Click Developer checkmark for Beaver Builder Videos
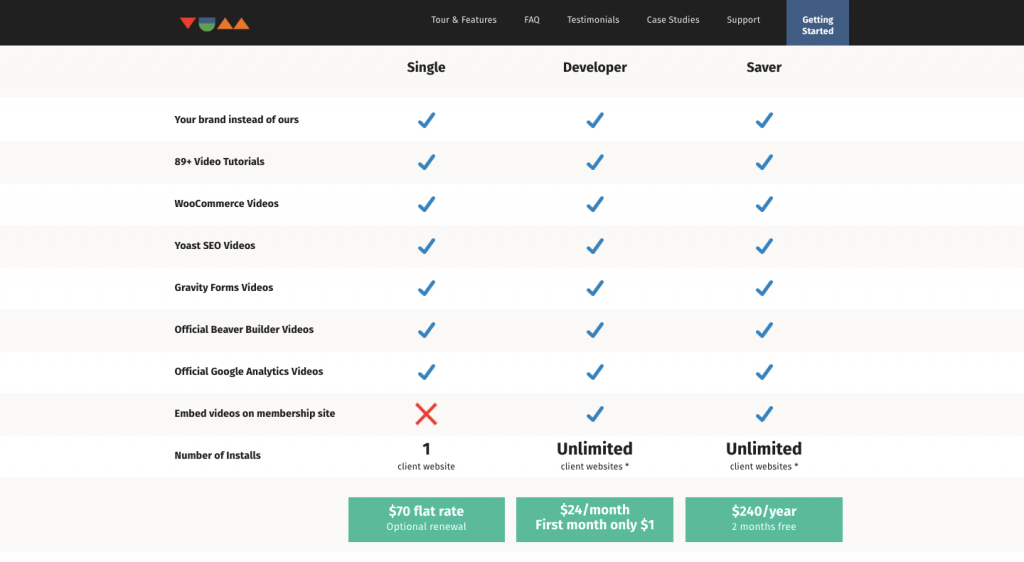This screenshot has width=1024, height=562. coord(595,330)
